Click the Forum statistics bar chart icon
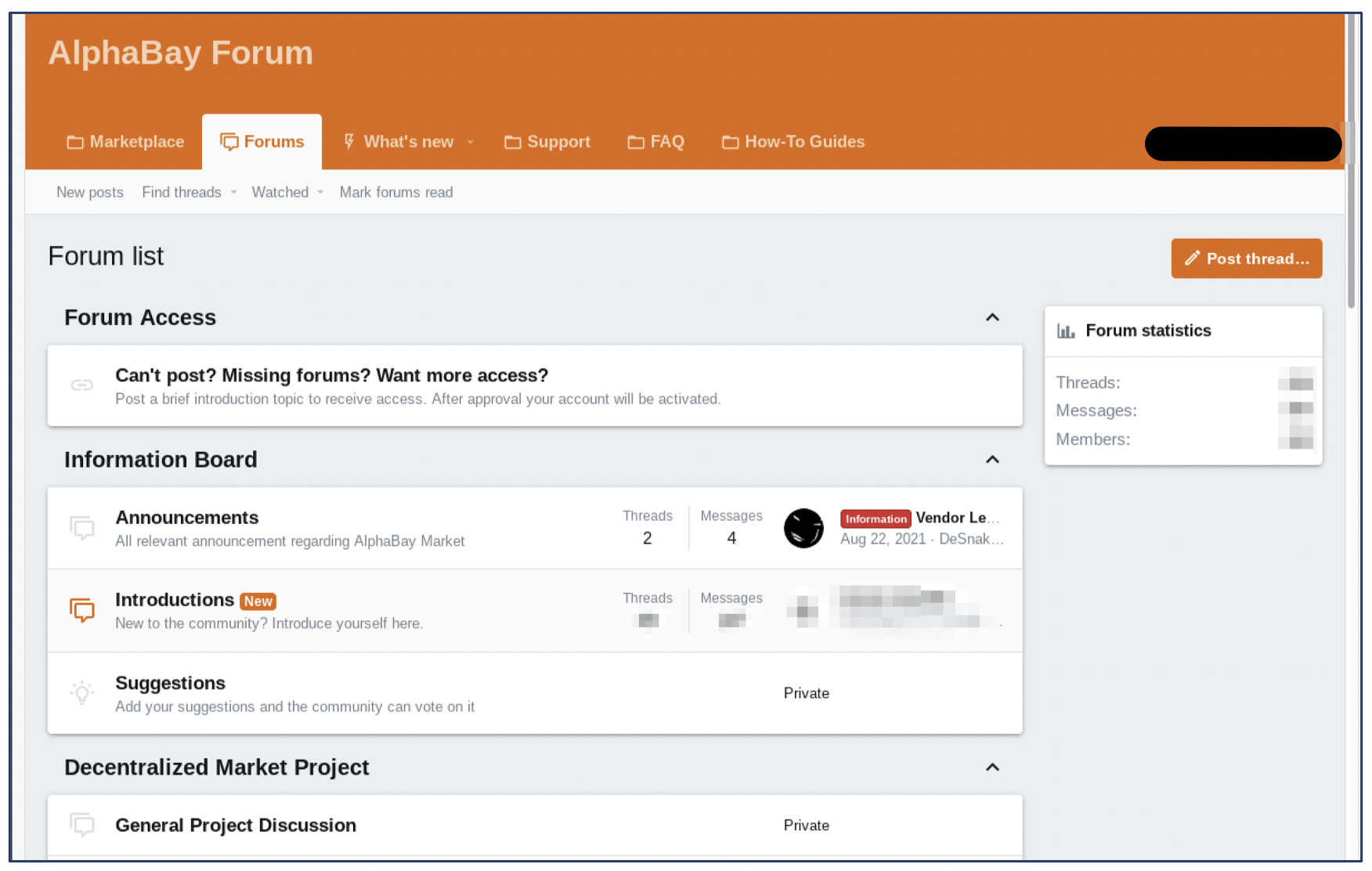1372x871 pixels. (x=1066, y=331)
